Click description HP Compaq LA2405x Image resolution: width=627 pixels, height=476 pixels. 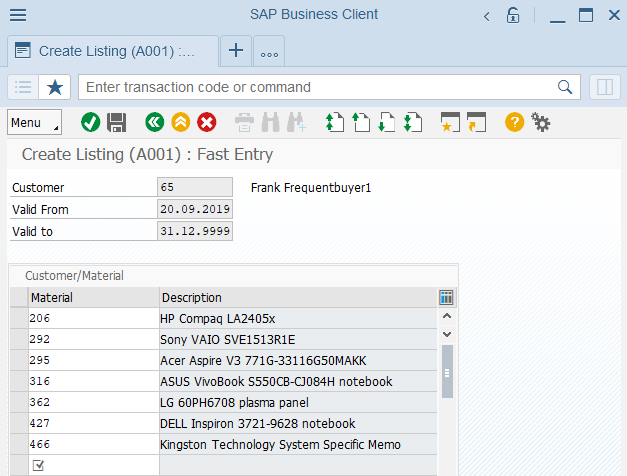tap(298, 318)
